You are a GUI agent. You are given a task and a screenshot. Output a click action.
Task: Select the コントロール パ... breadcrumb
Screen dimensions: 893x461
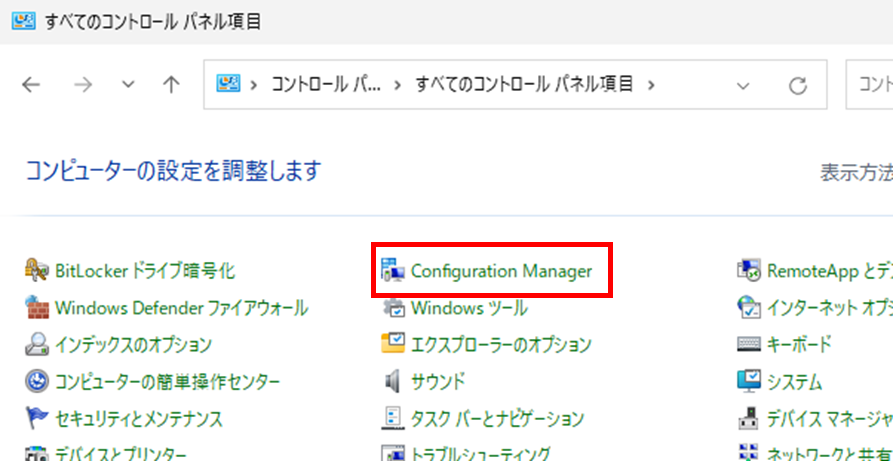[x=325, y=85]
